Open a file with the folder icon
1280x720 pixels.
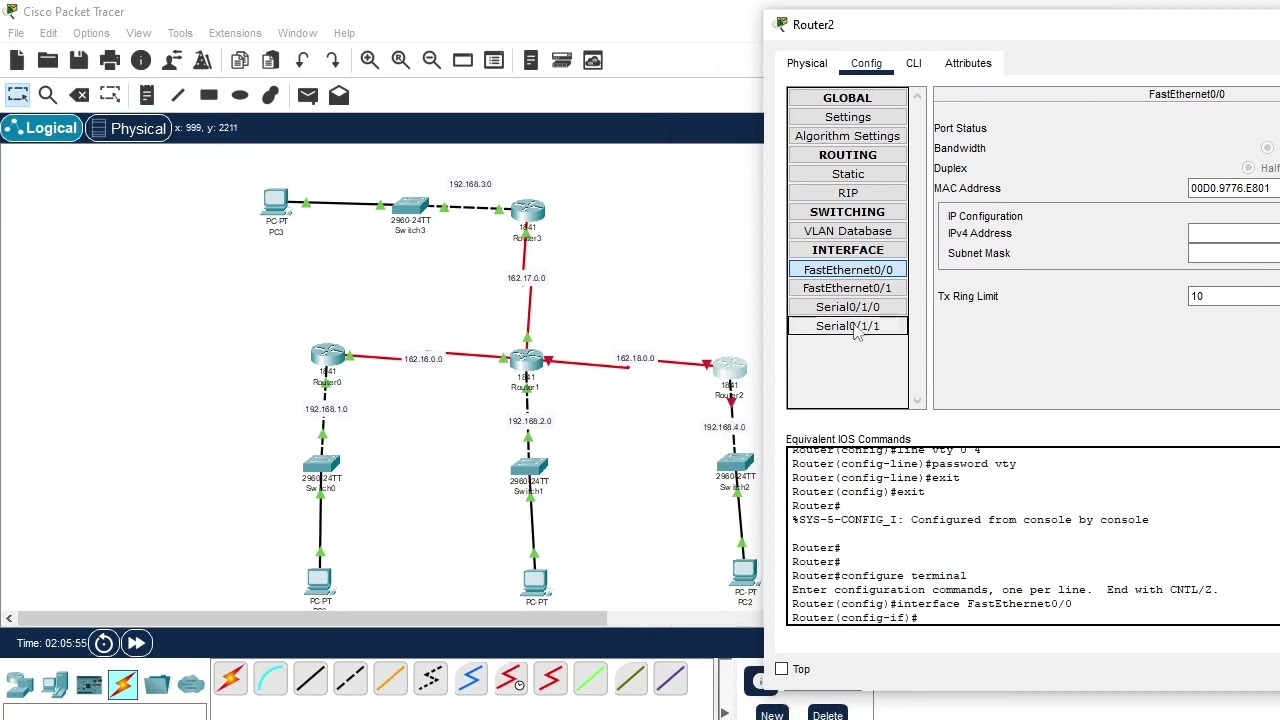point(48,61)
